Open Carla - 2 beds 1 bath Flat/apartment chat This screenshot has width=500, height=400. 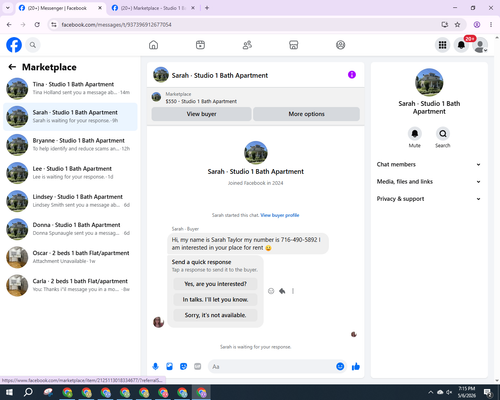[x=70, y=285]
